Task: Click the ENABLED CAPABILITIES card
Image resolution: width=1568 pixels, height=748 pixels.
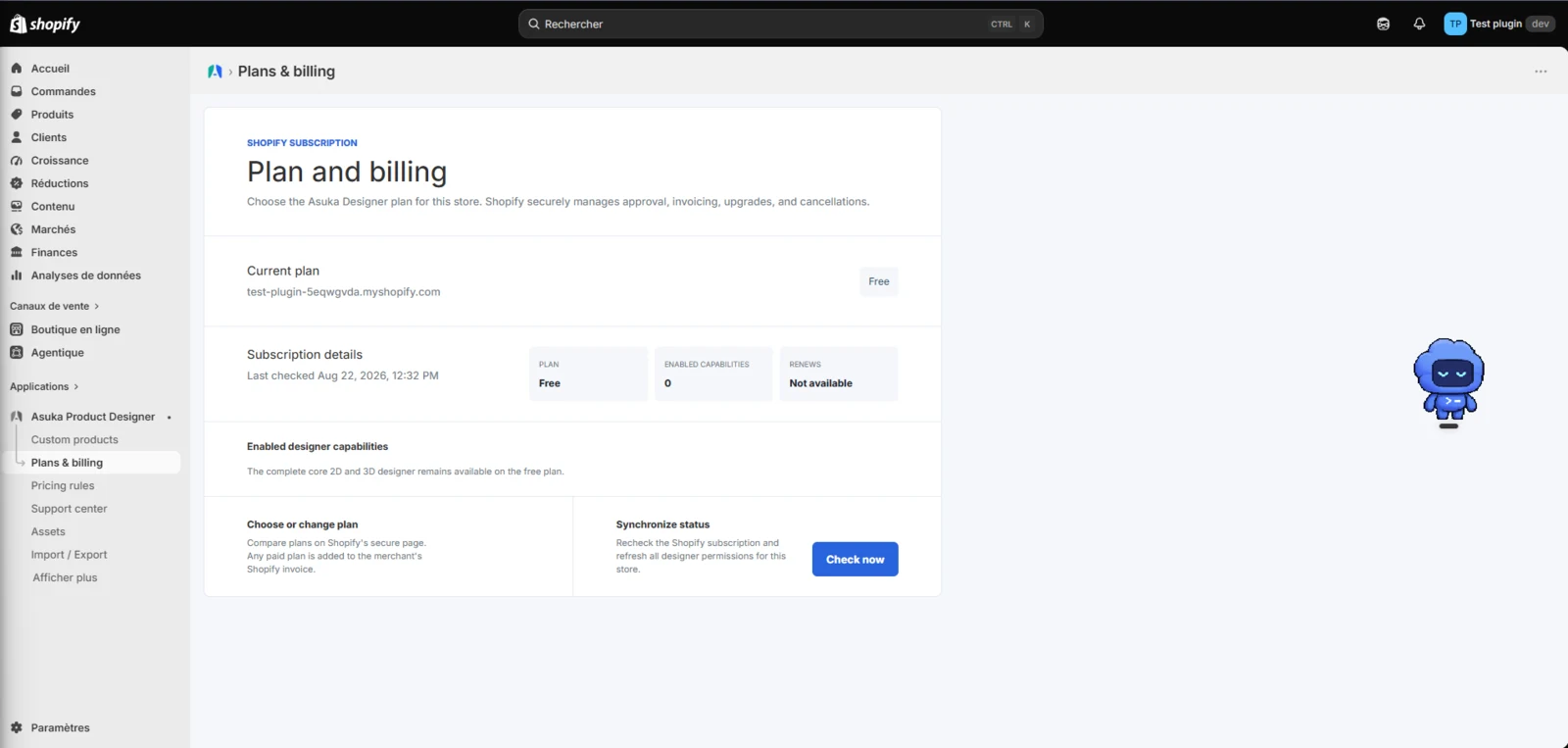Action: pos(713,374)
